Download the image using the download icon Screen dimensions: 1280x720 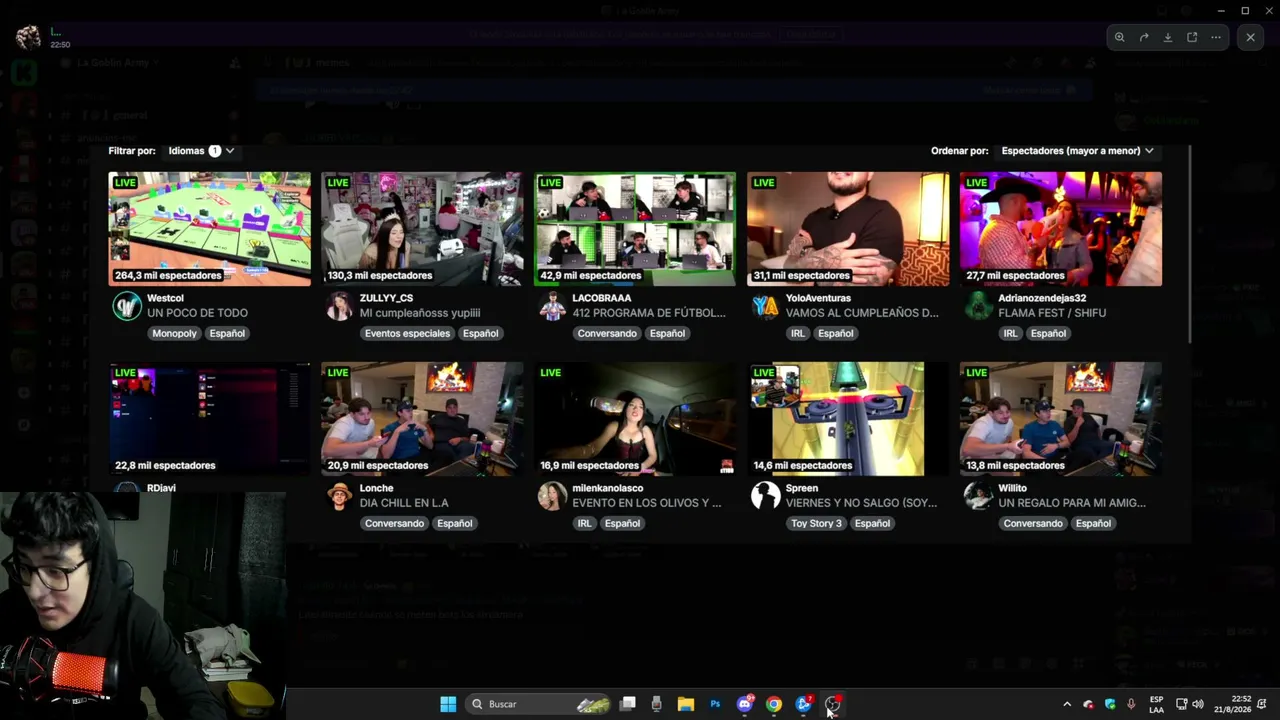(x=1168, y=37)
